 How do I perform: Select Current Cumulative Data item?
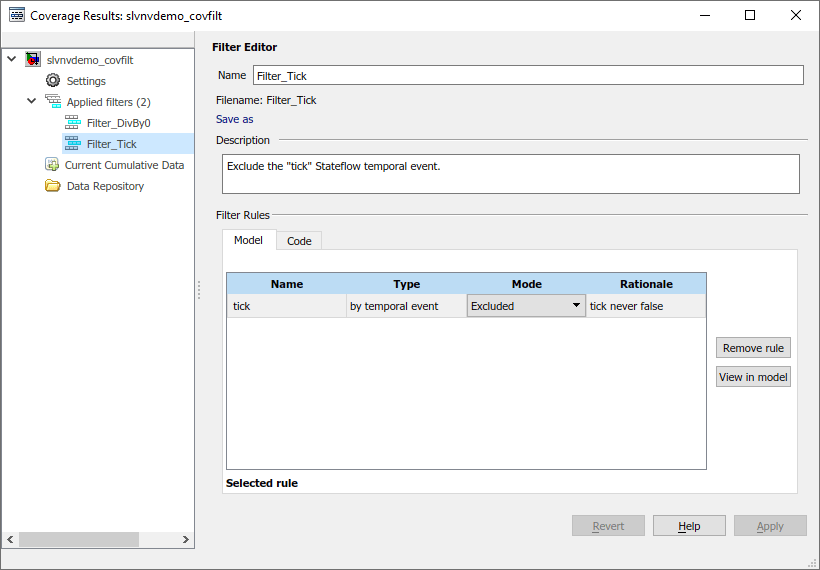click(124, 165)
